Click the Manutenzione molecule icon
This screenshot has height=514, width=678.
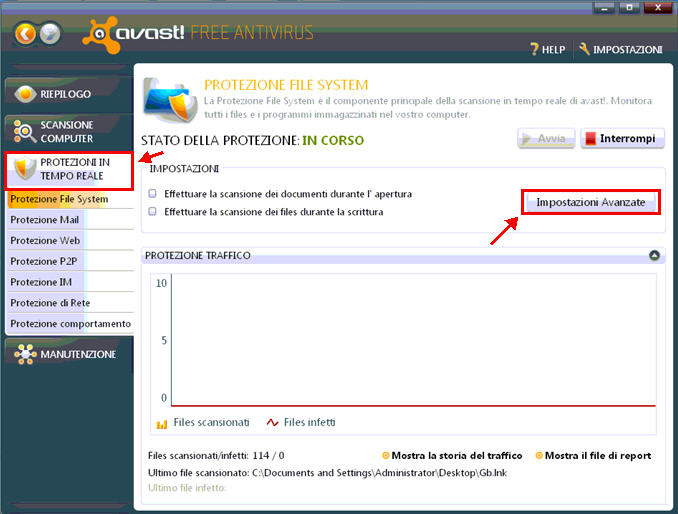[25, 354]
